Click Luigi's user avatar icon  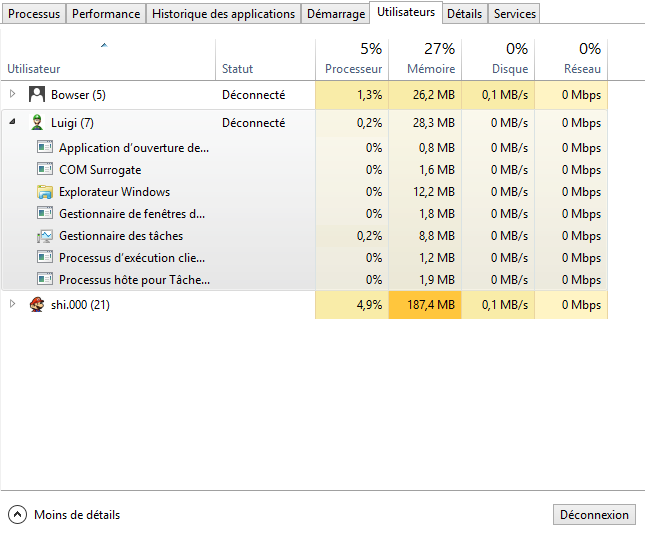click(x=37, y=123)
